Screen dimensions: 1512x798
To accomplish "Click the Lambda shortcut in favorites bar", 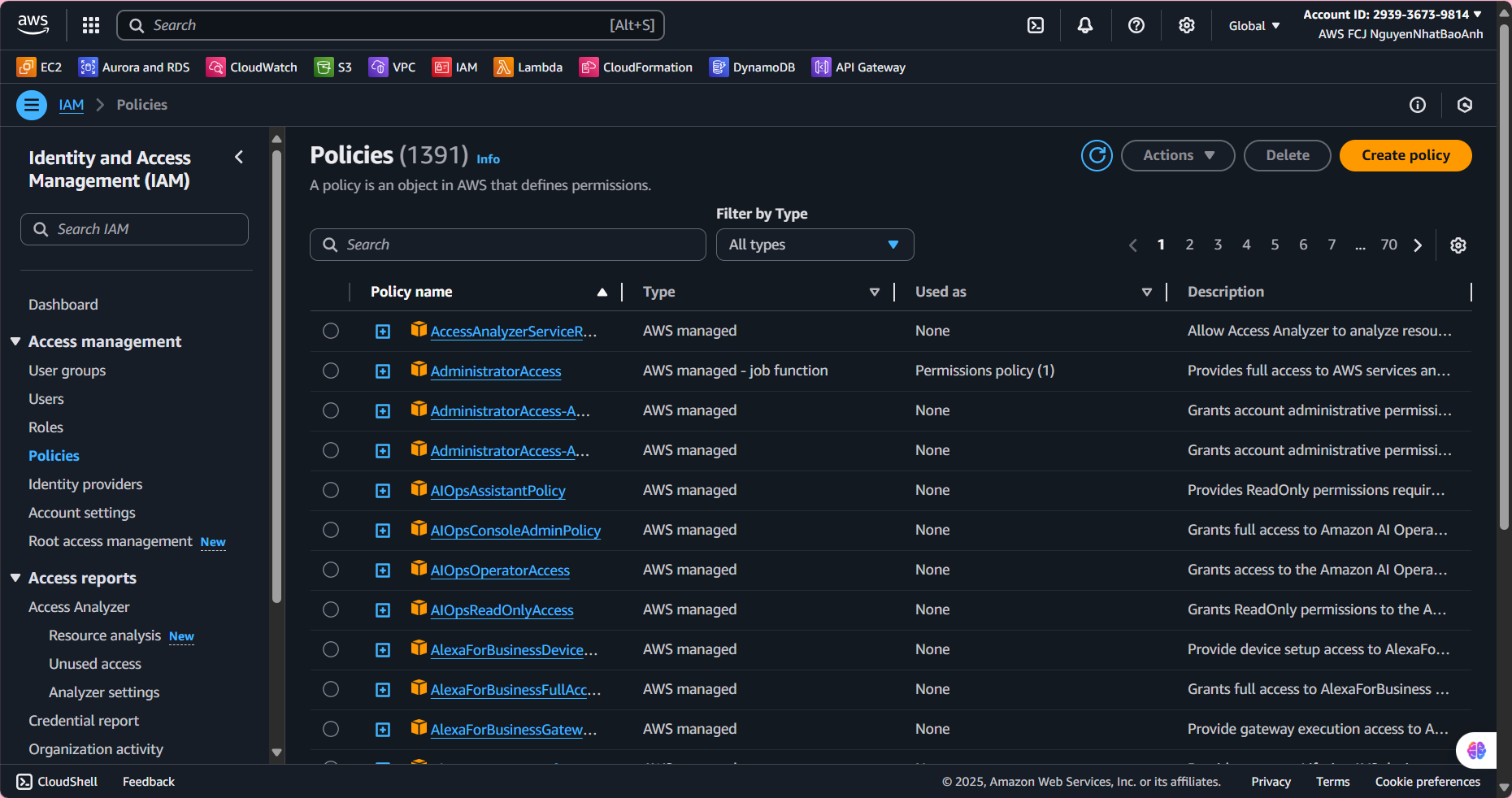I will click(528, 67).
